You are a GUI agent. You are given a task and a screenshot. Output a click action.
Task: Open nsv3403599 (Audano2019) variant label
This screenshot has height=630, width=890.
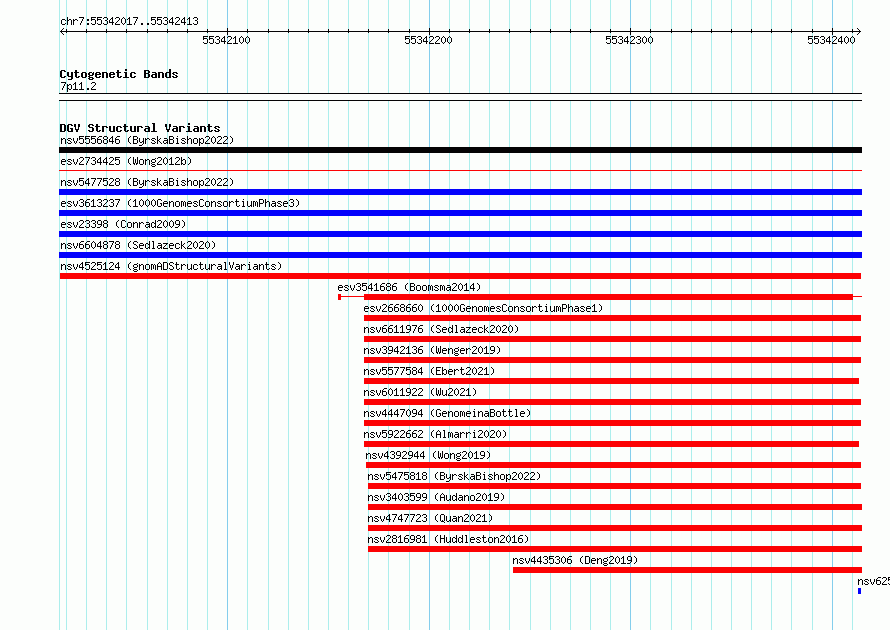[x=436, y=497]
